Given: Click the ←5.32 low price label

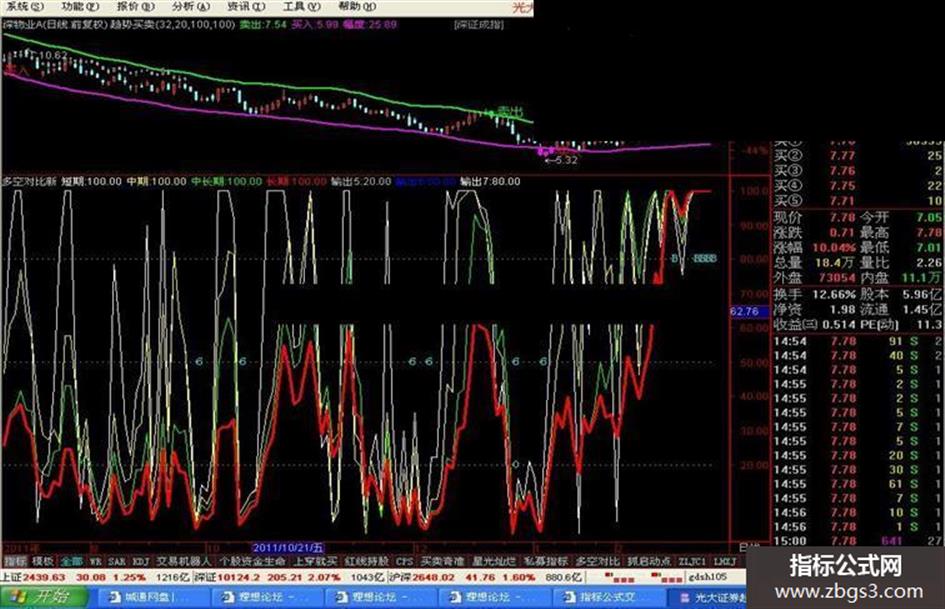Looking at the screenshot, I should (x=560, y=160).
